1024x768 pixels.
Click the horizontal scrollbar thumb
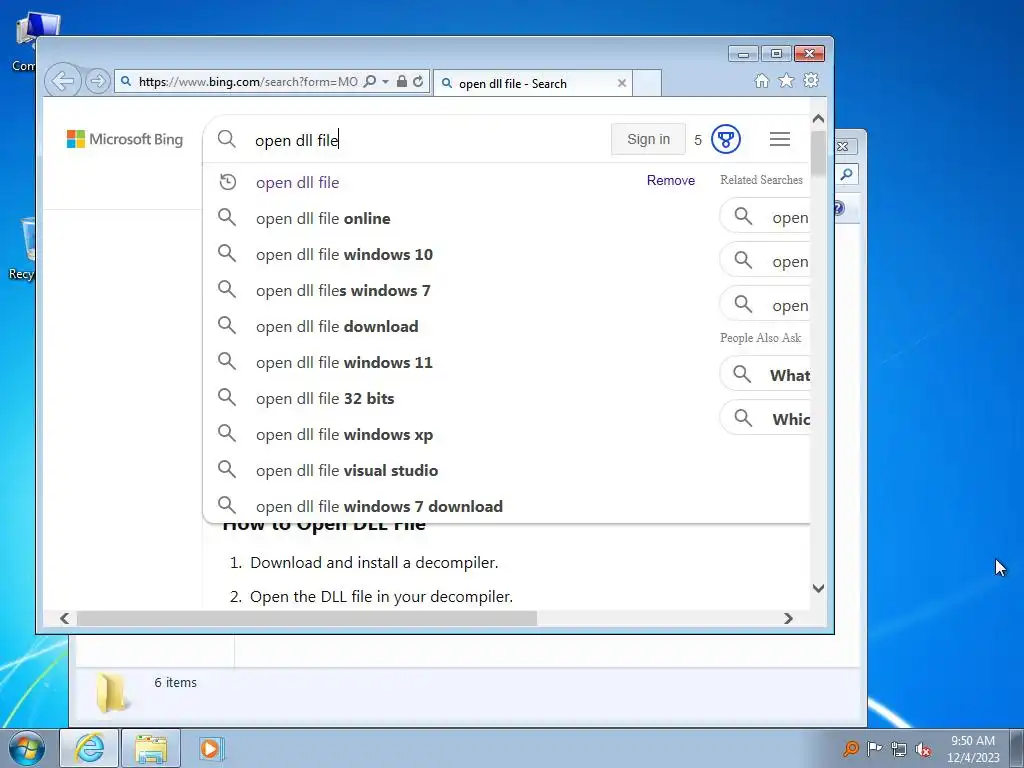click(306, 618)
